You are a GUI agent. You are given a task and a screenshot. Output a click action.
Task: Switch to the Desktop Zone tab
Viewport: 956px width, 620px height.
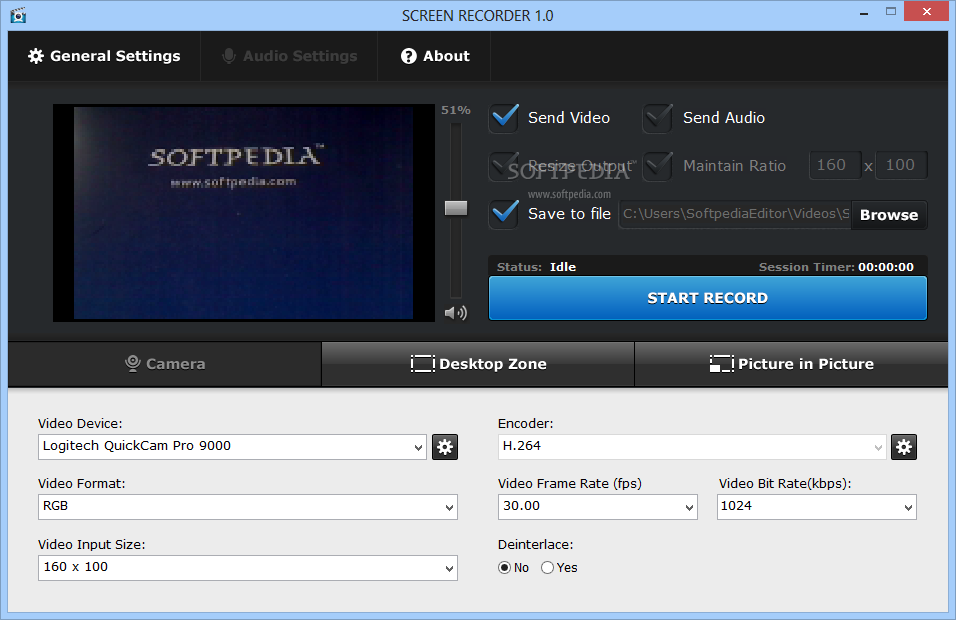[478, 364]
